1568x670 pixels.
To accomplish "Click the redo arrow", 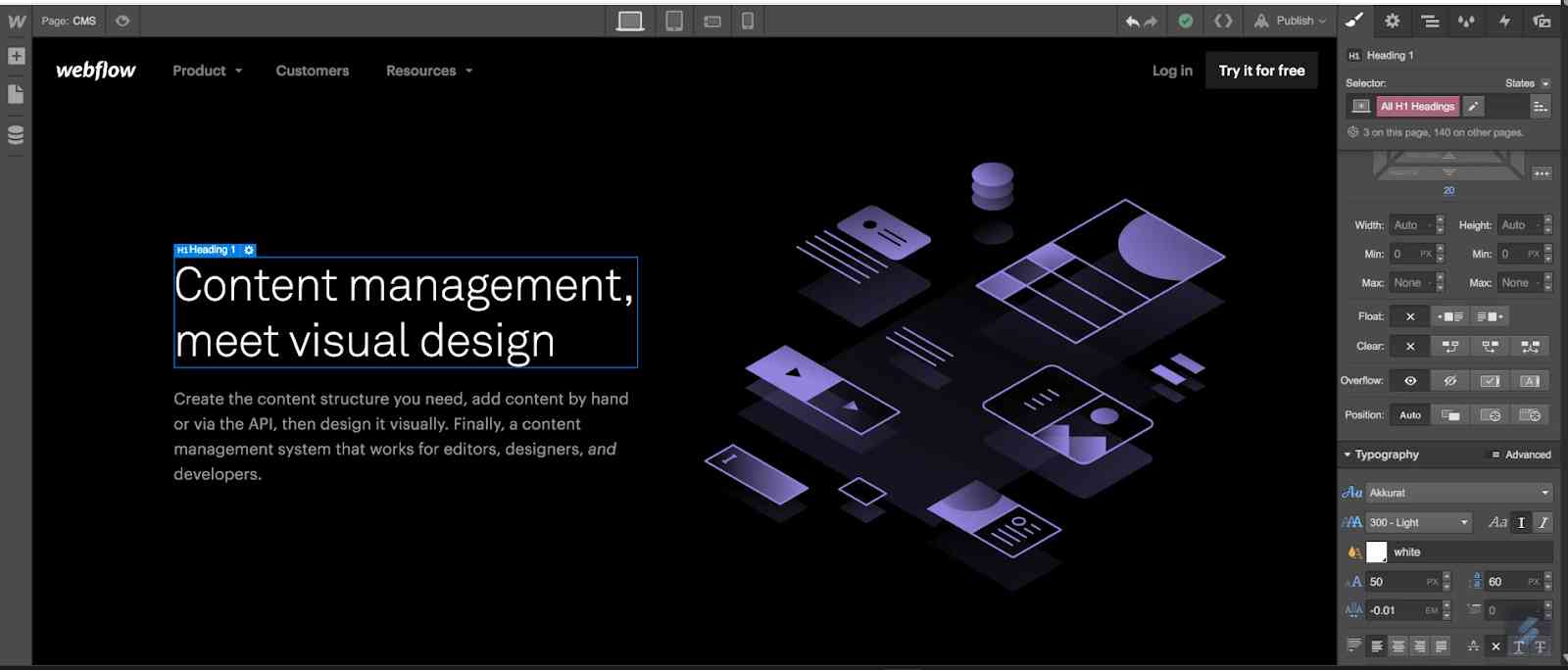I will pos(1151,22).
